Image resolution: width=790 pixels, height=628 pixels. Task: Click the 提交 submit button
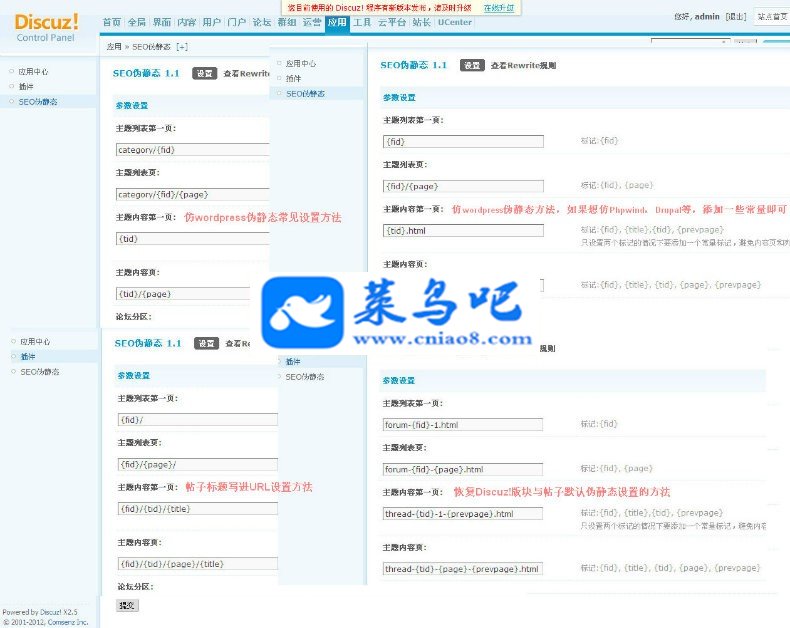coord(127,605)
